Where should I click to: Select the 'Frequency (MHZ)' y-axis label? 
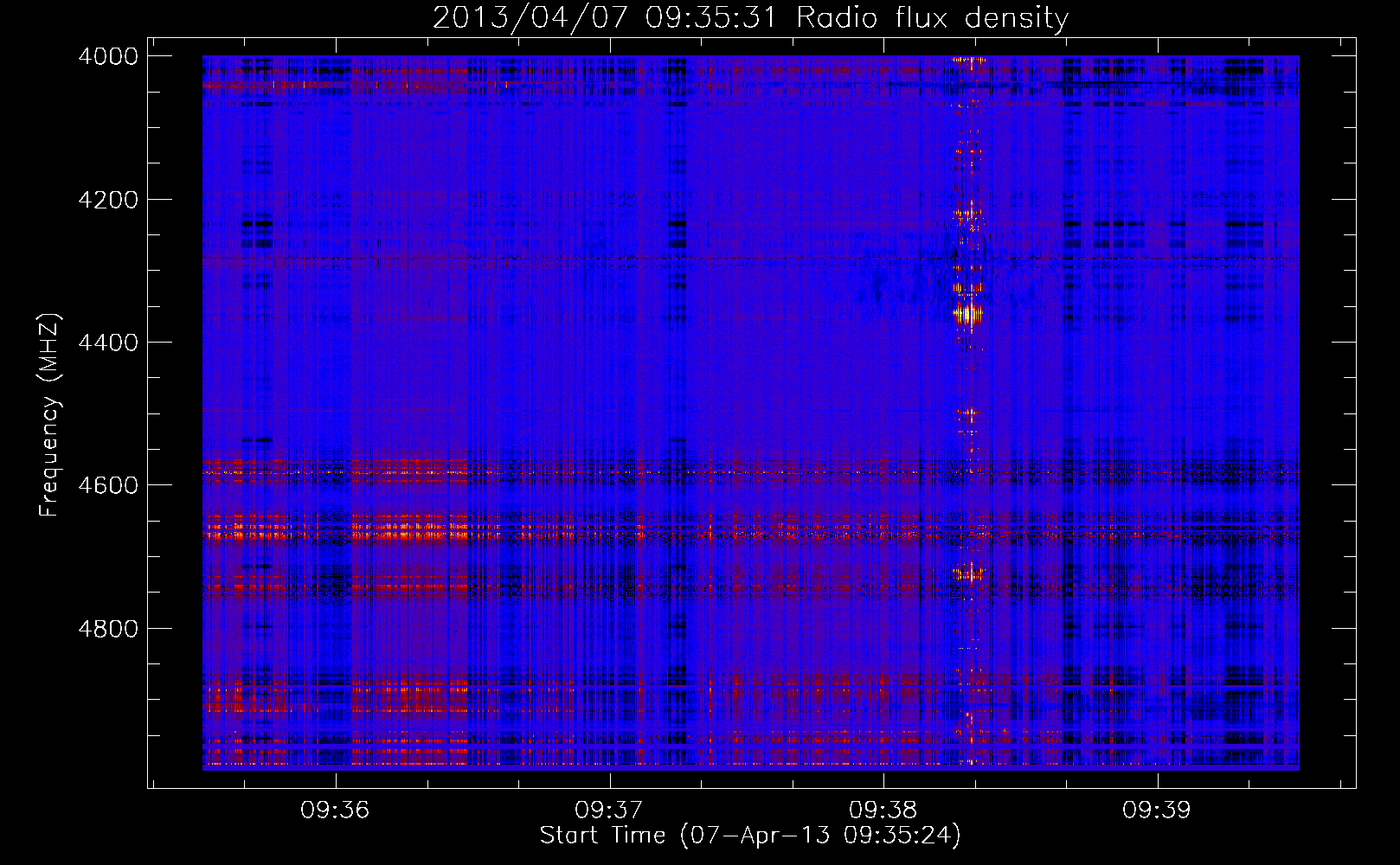[x=49, y=414]
